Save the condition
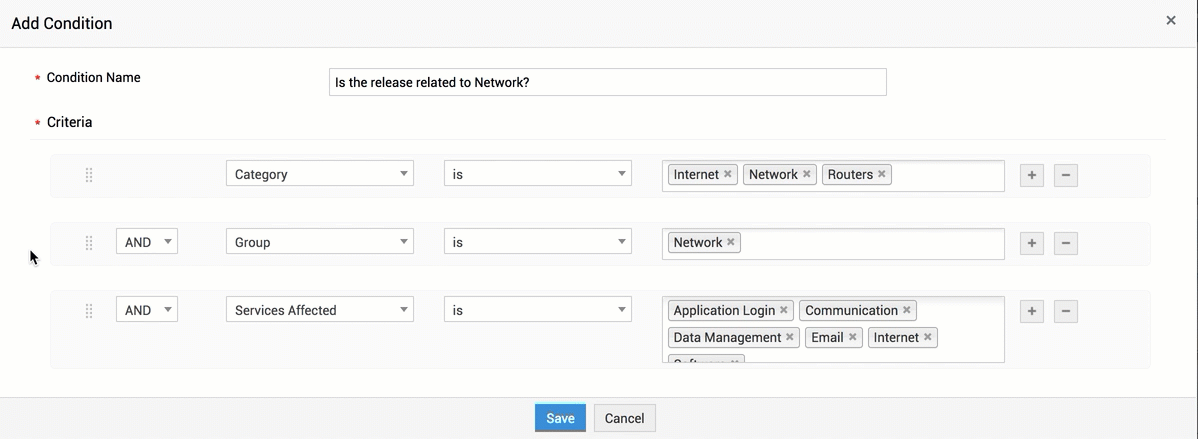Image resolution: width=1198 pixels, height=439 pixels. tap(560, 418)
